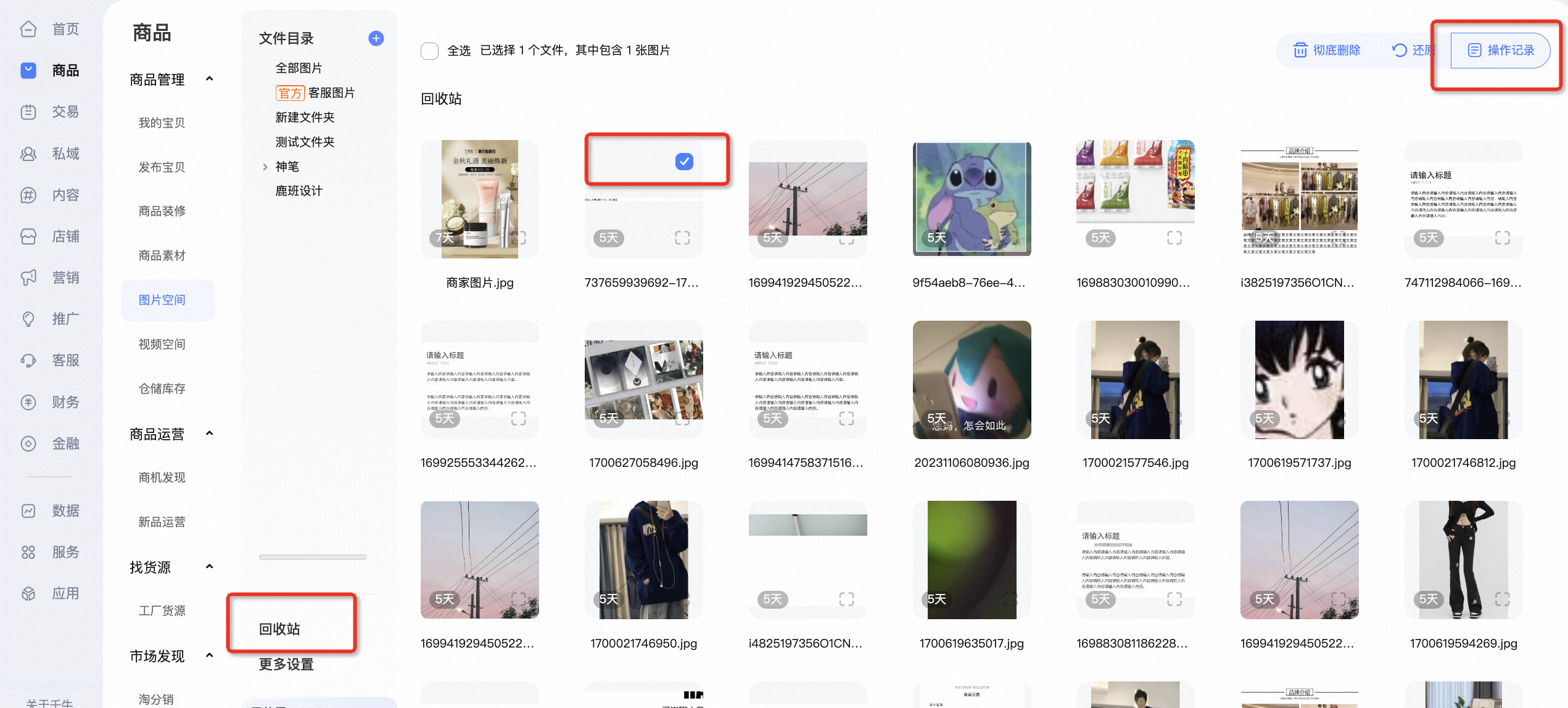The width and height of the screenshot is (1568, 708).
Task: Collapse the 找货源 section
Action: 210,567
